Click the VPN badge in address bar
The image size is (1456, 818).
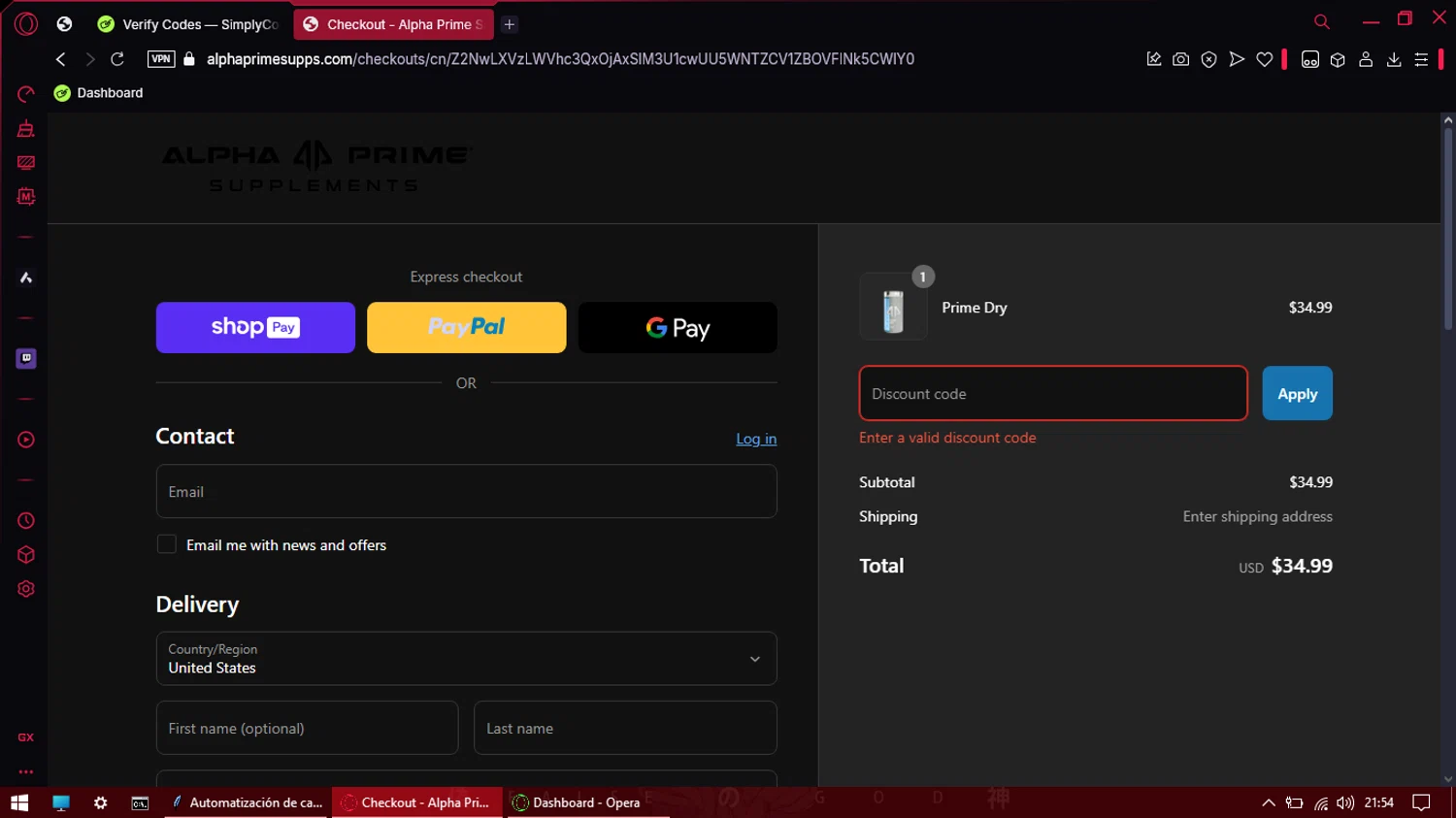pyautogui.click(x=161, y=59)
